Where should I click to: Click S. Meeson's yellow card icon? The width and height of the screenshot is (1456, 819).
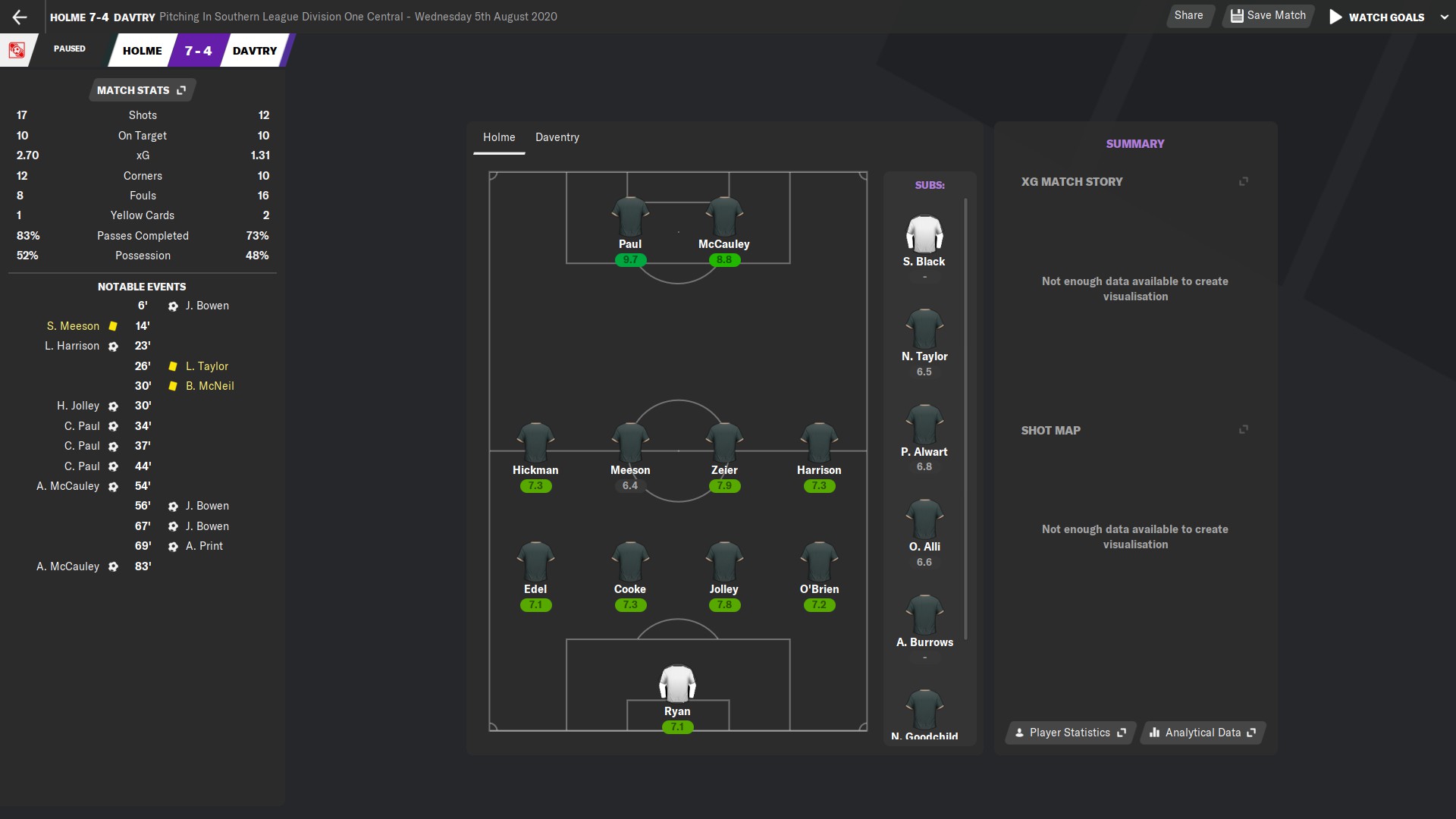pos(113,326)
